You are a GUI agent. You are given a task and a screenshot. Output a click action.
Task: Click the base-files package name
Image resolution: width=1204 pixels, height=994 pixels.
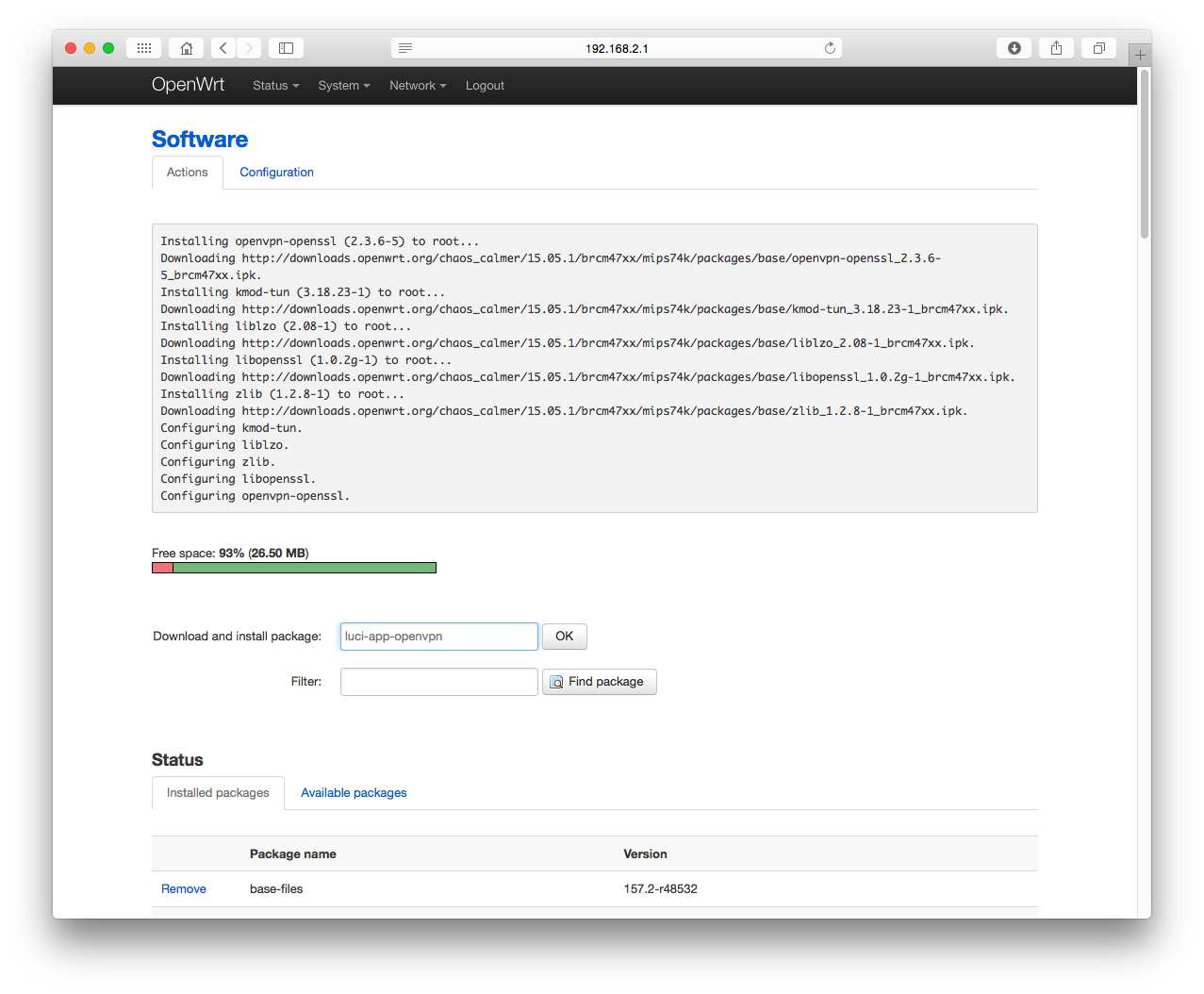(276, 889)
